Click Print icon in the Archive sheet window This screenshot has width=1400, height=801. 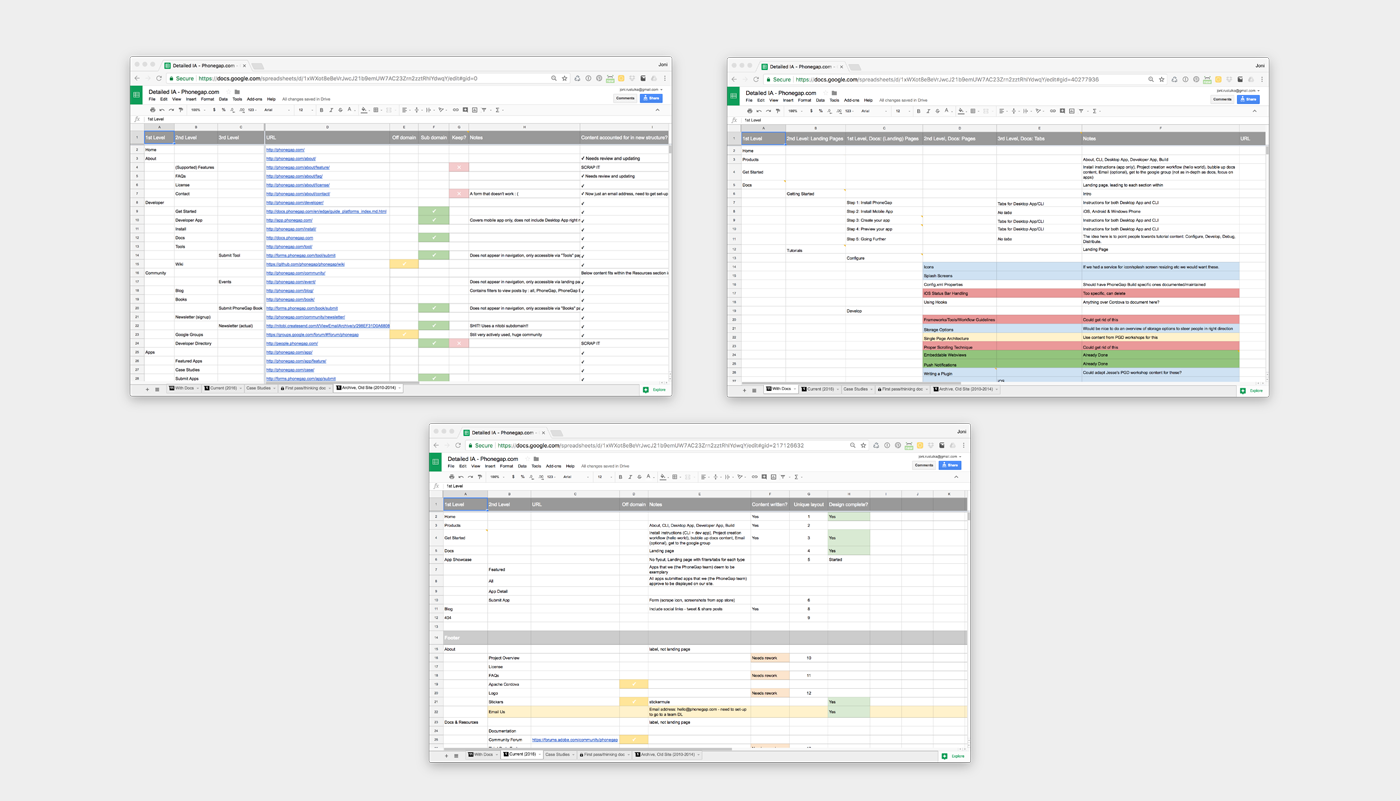(152, 110)
